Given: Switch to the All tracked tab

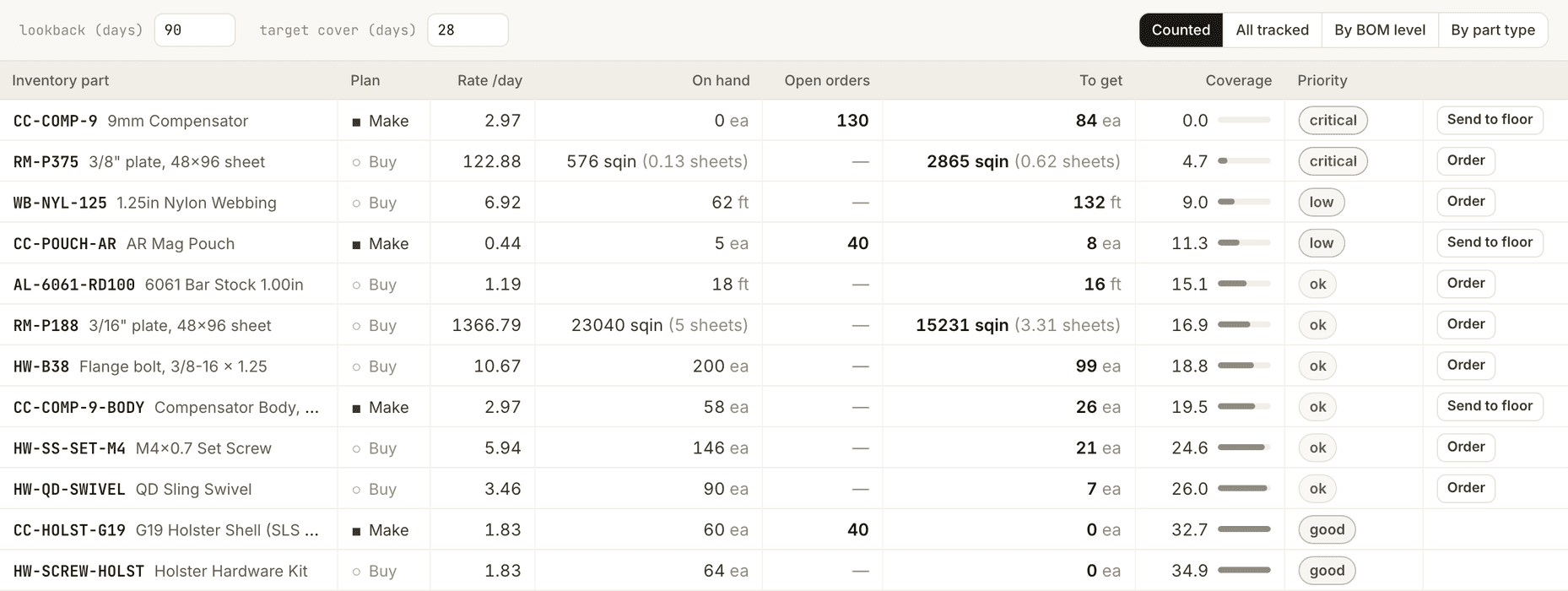Looking at the screenshot, I should pyautogui.click(x=1272, y=30).
